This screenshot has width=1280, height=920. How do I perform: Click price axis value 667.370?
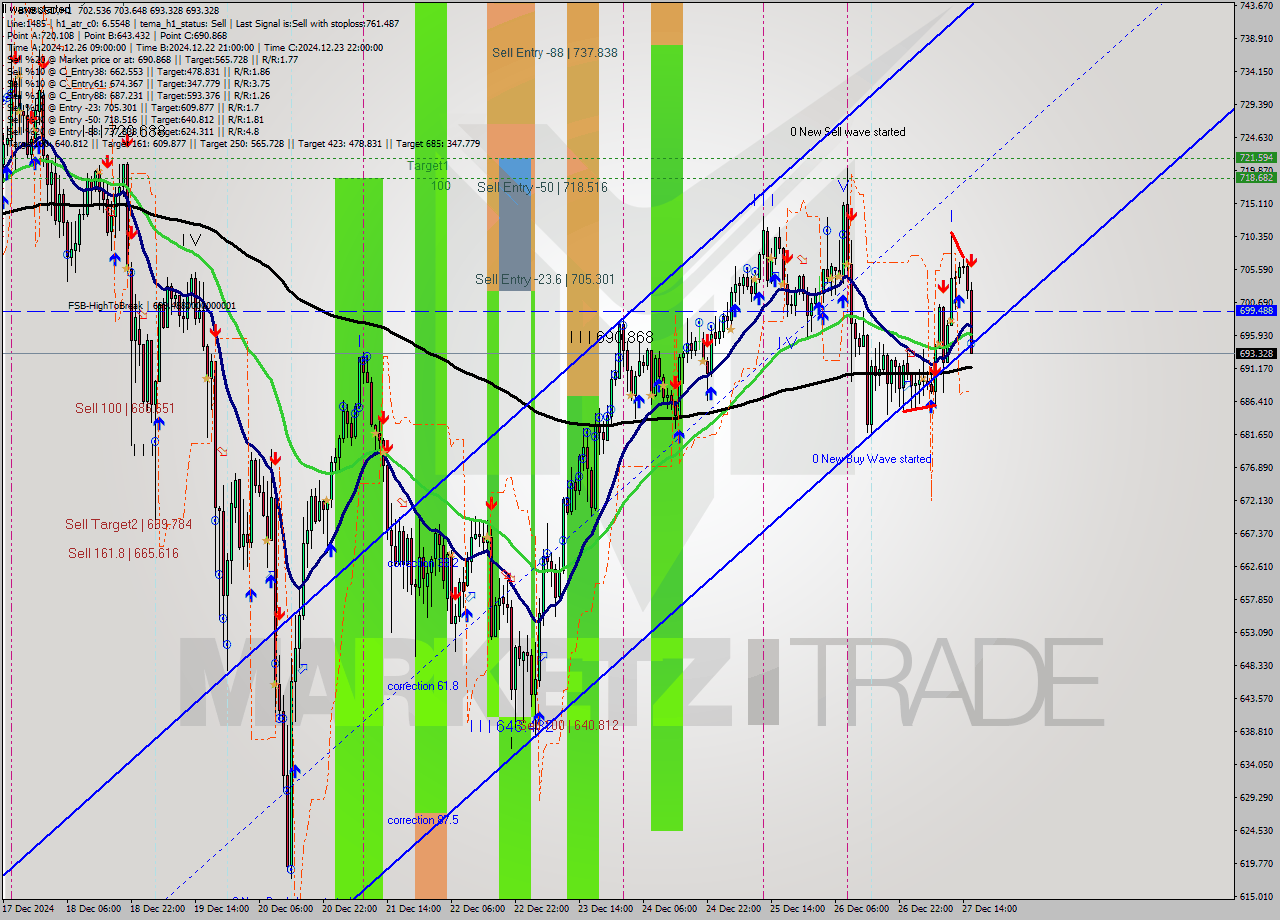(1256, 534)
